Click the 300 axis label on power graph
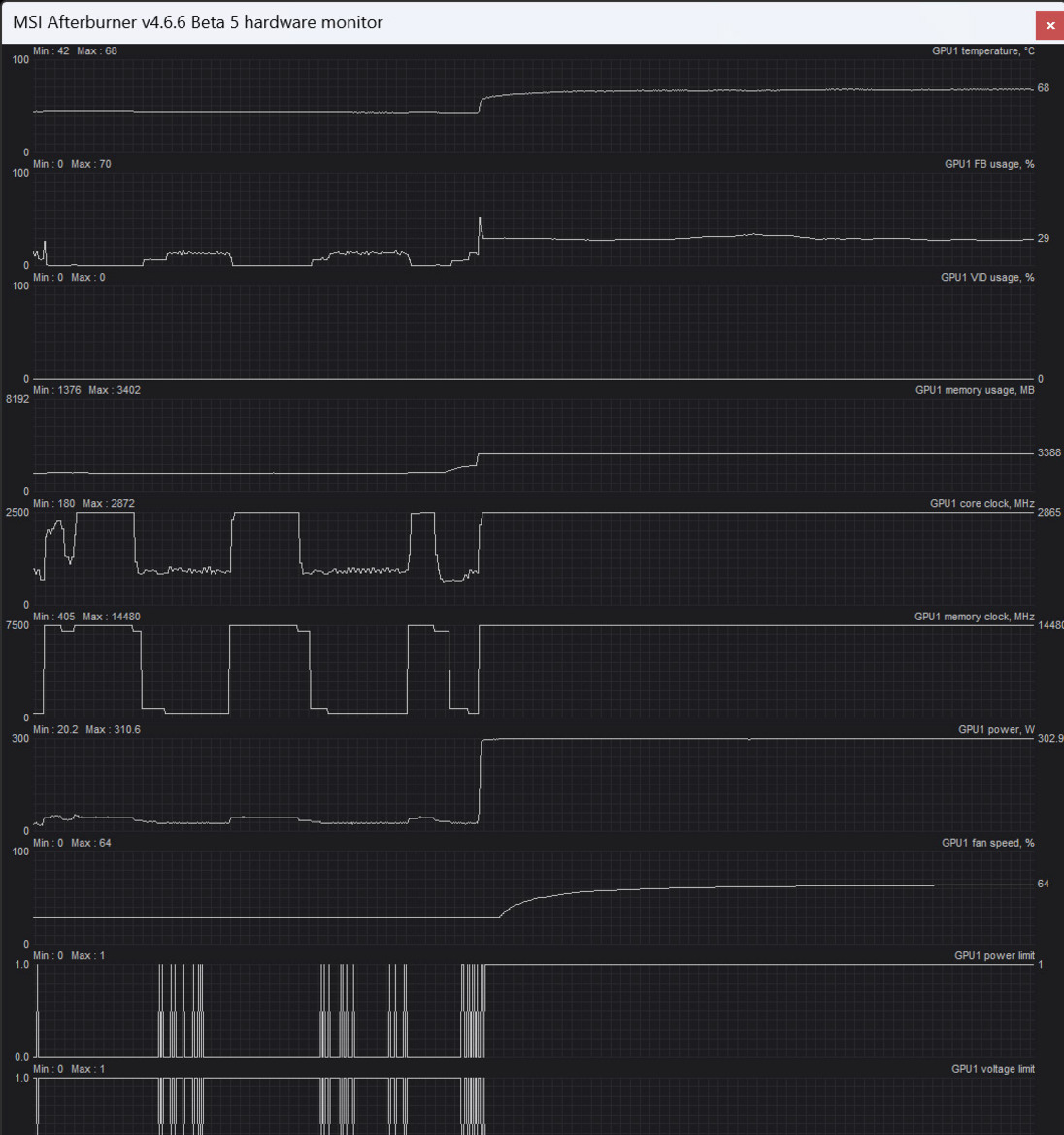Image resolution: width=1064 pixels, height=1135 pixels. [x=20, y=738]
